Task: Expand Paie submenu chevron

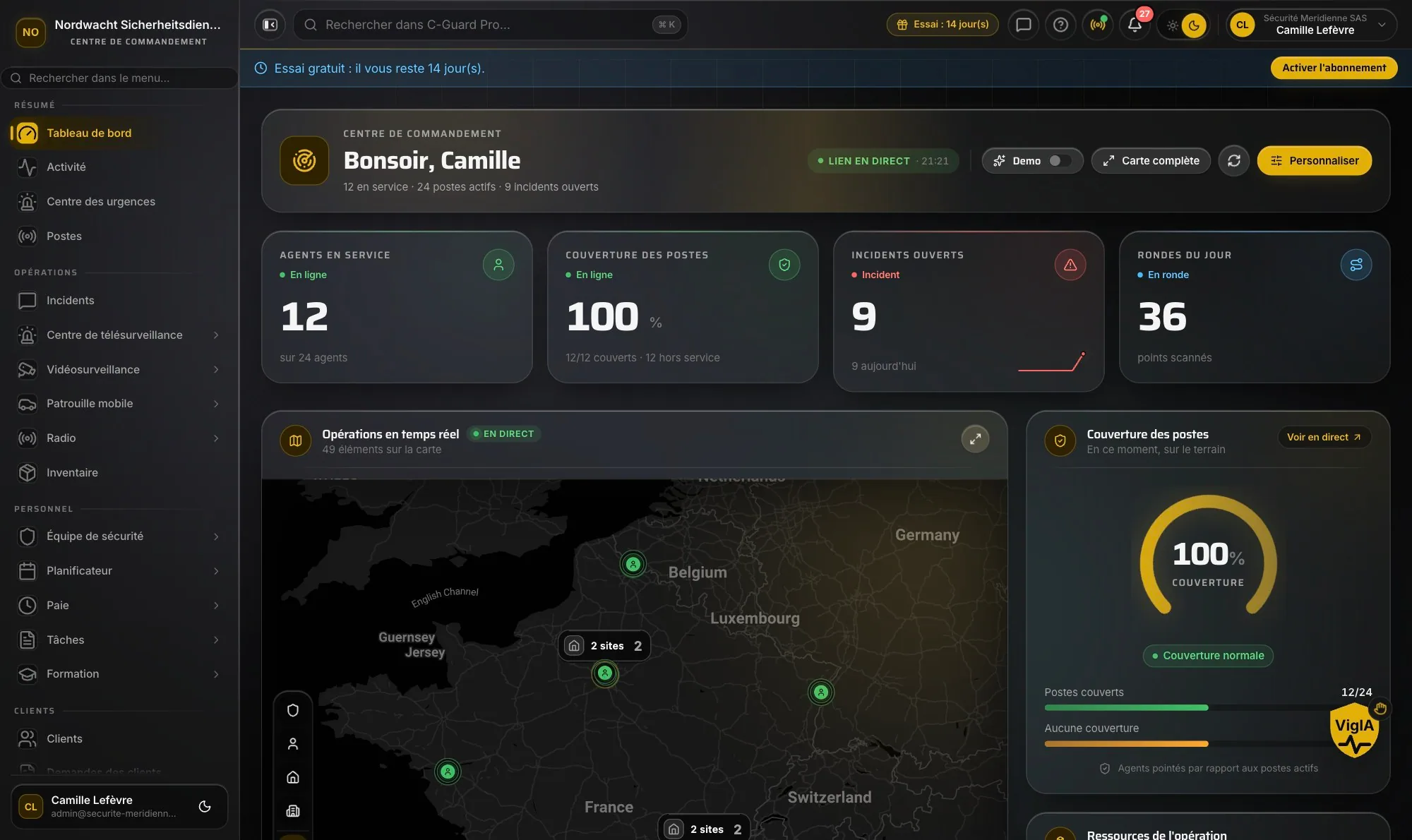Action: [x=216, y=606]
